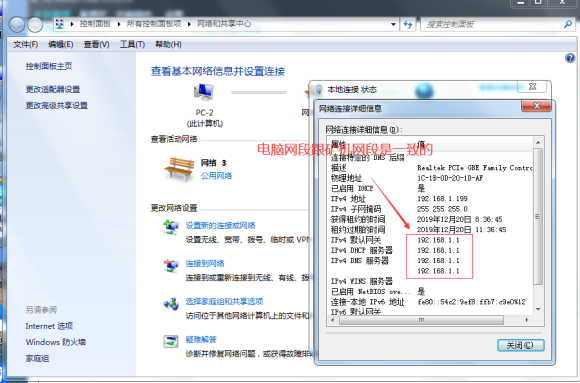Click the horizontal scroll right arrow
580x383 pixels.
click(527, 320)
